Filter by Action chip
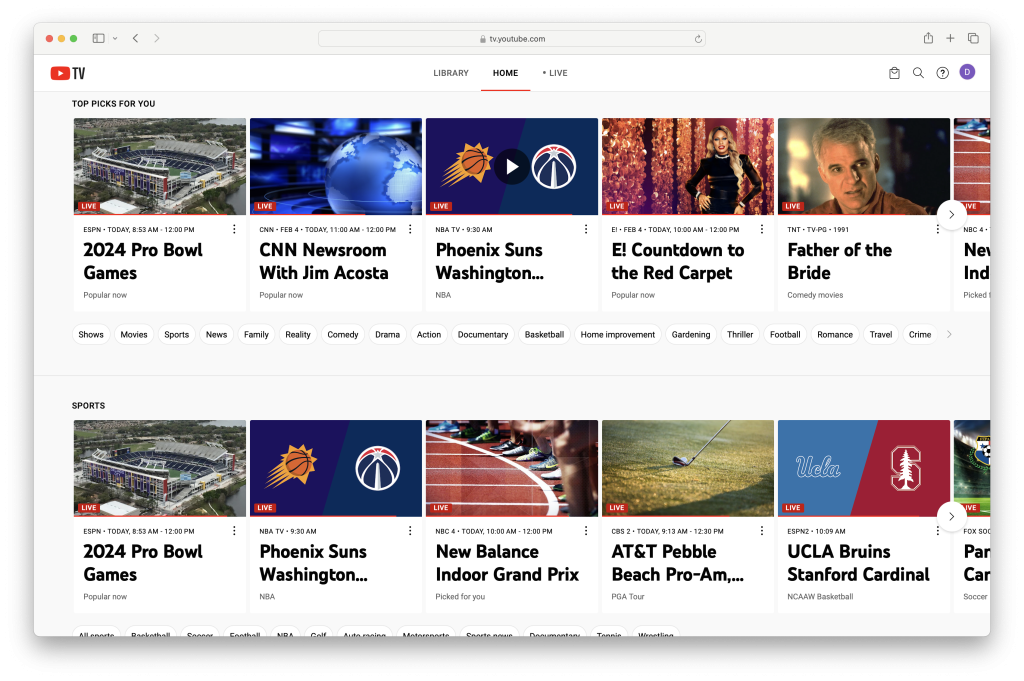The width and height of the screenshot is (1024, 681). pos(429,334)
